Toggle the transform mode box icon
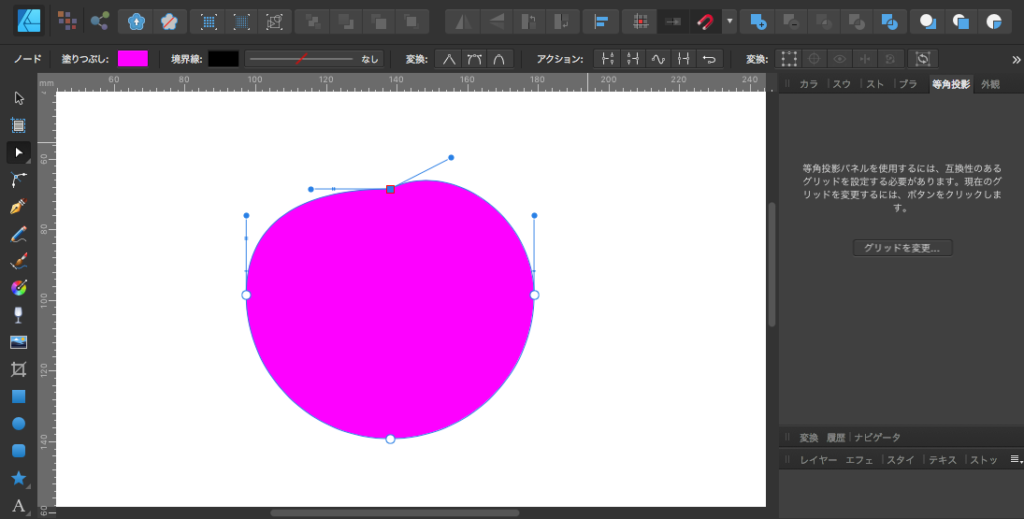The image size is (1024, 519). [x=790, y=59]
